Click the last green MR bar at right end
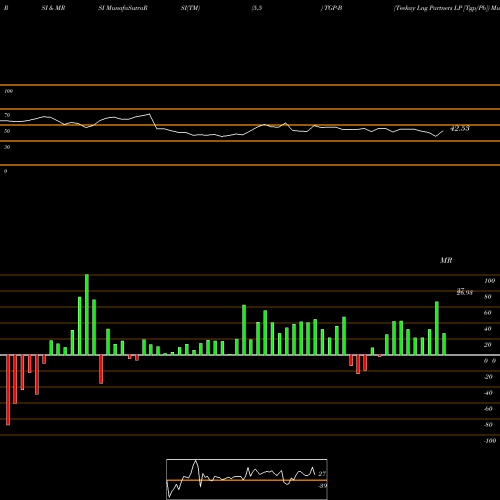 (444, 344)
